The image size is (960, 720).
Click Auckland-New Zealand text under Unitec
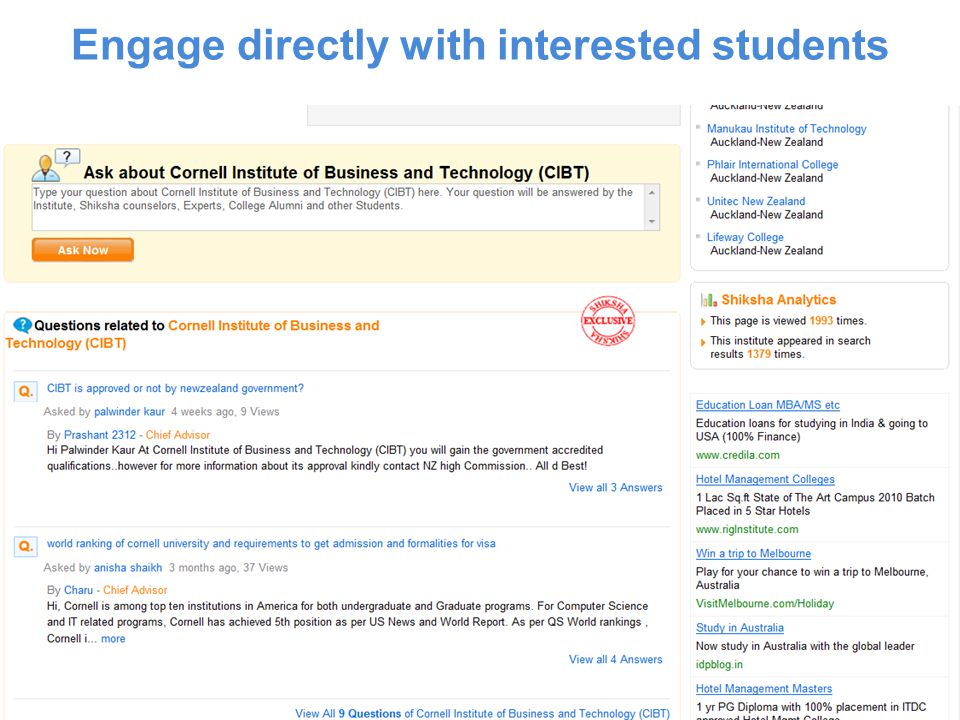click(766, 214)
